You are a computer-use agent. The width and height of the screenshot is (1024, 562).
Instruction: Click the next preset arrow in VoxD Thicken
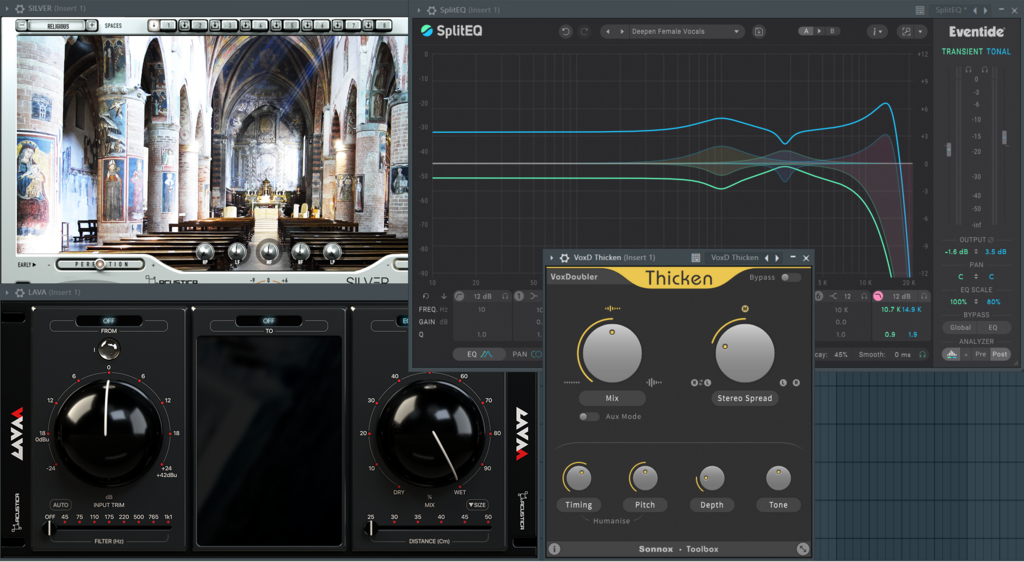tap(777, 258)
